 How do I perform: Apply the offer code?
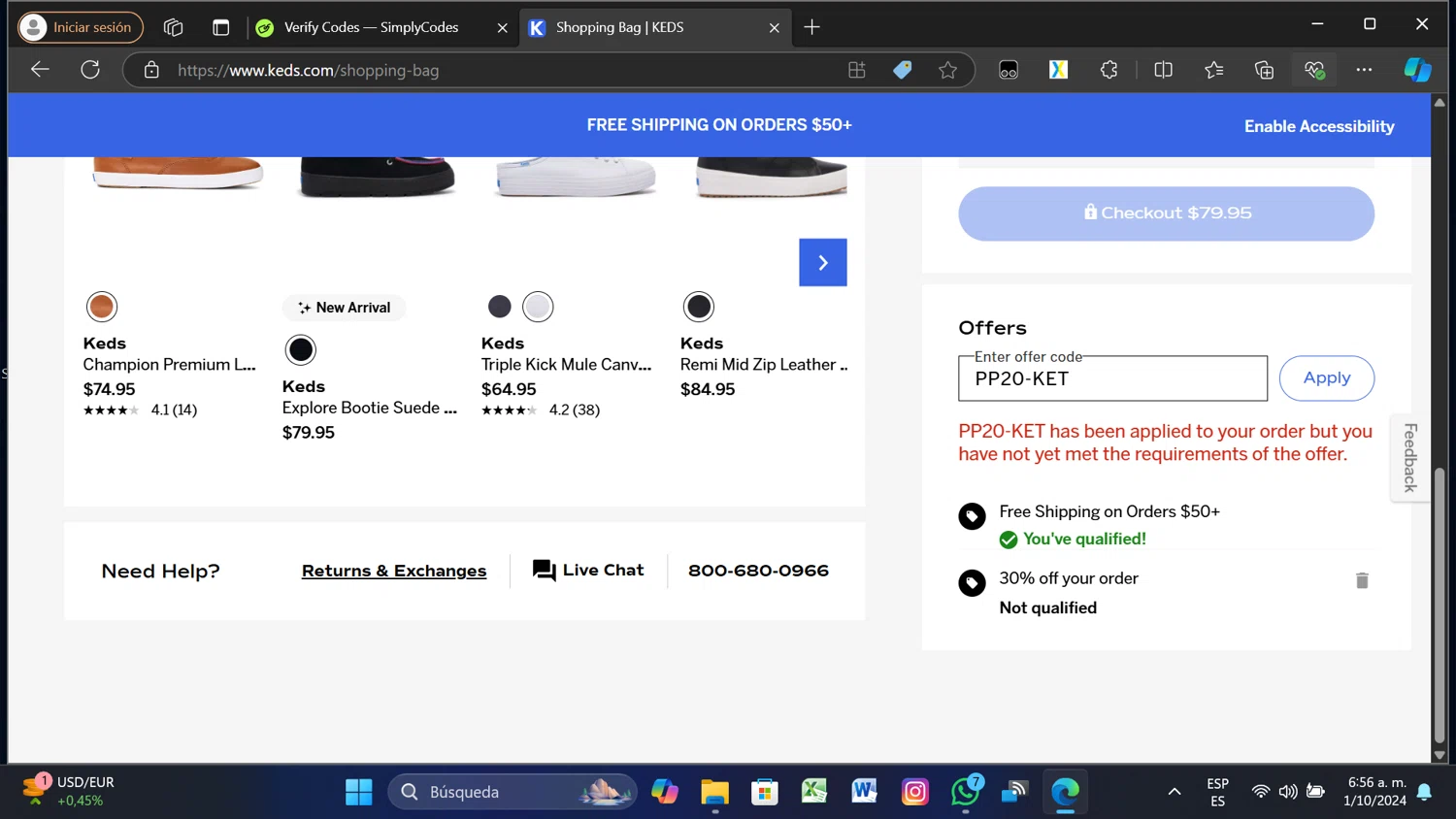tap(1326, 377)
